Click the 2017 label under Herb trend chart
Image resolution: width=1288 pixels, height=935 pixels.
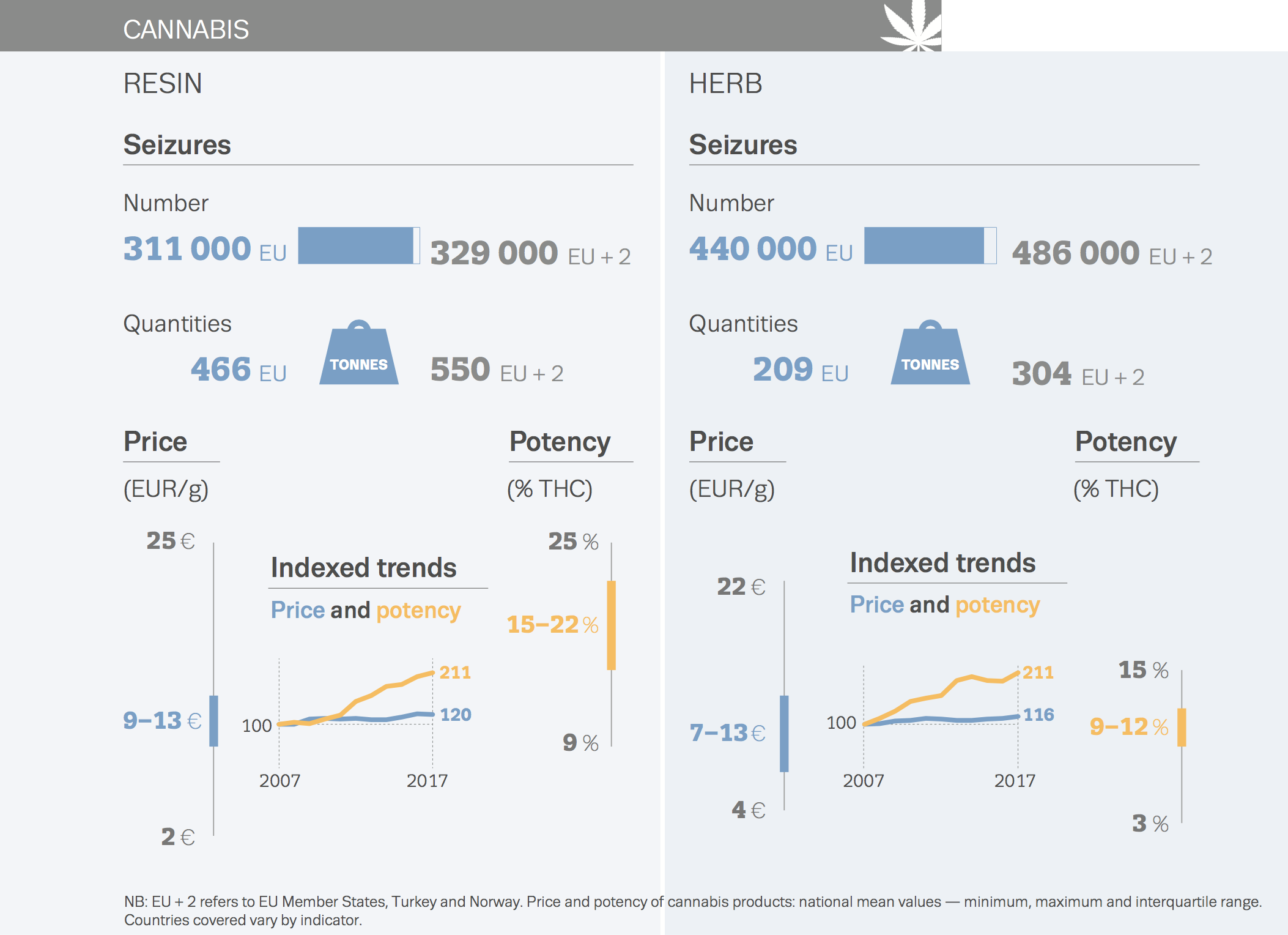pos(1015,780)
